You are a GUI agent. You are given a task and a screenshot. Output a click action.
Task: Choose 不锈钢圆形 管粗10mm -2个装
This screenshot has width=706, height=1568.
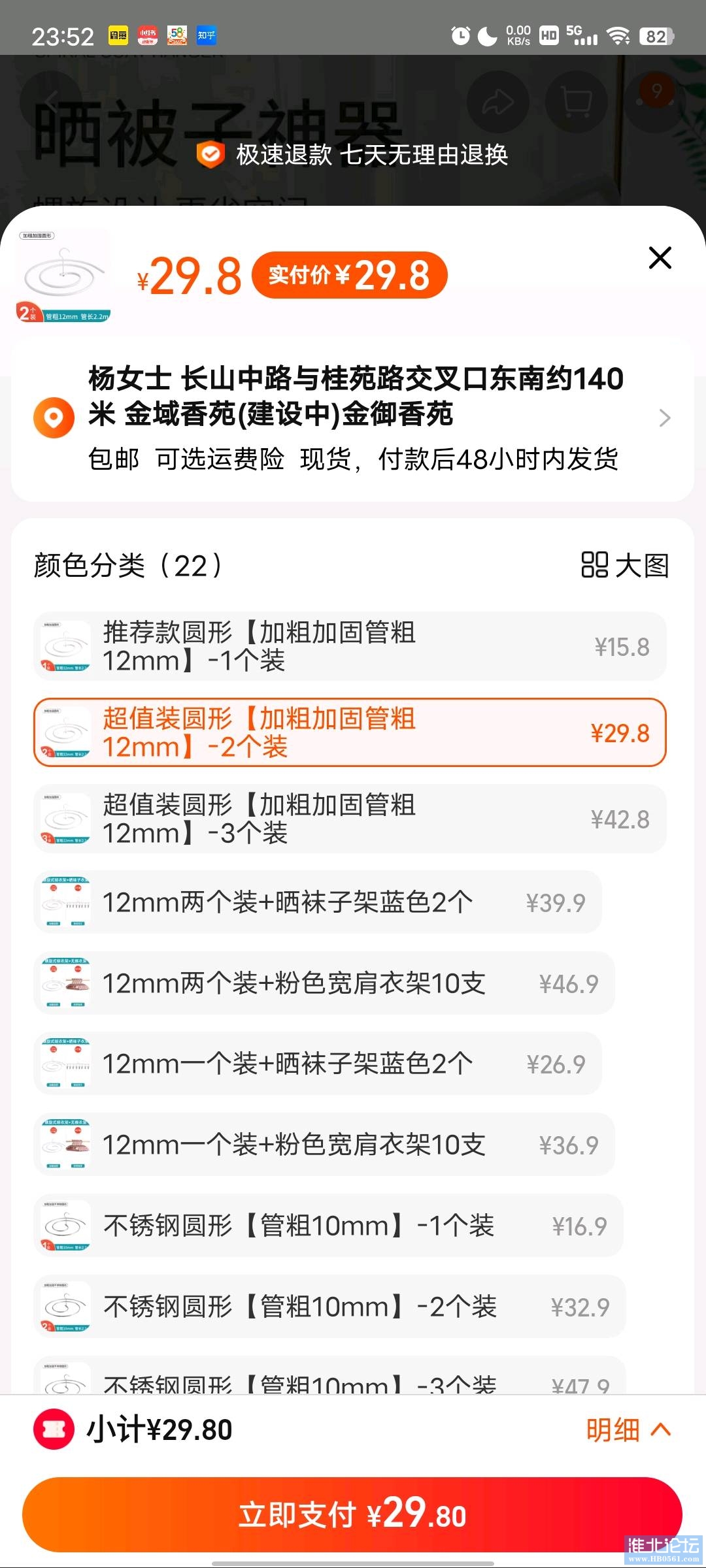pyautogui.click(x=330, y=1307)
